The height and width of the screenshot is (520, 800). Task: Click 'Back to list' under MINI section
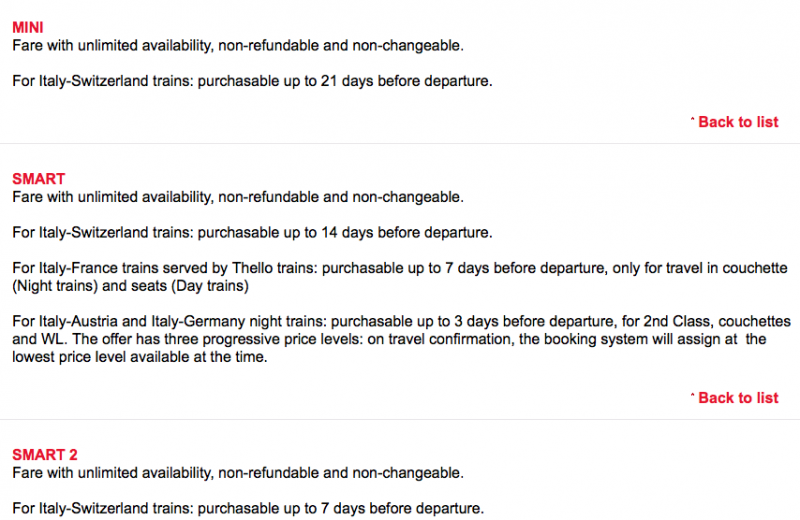click(738, 122)
